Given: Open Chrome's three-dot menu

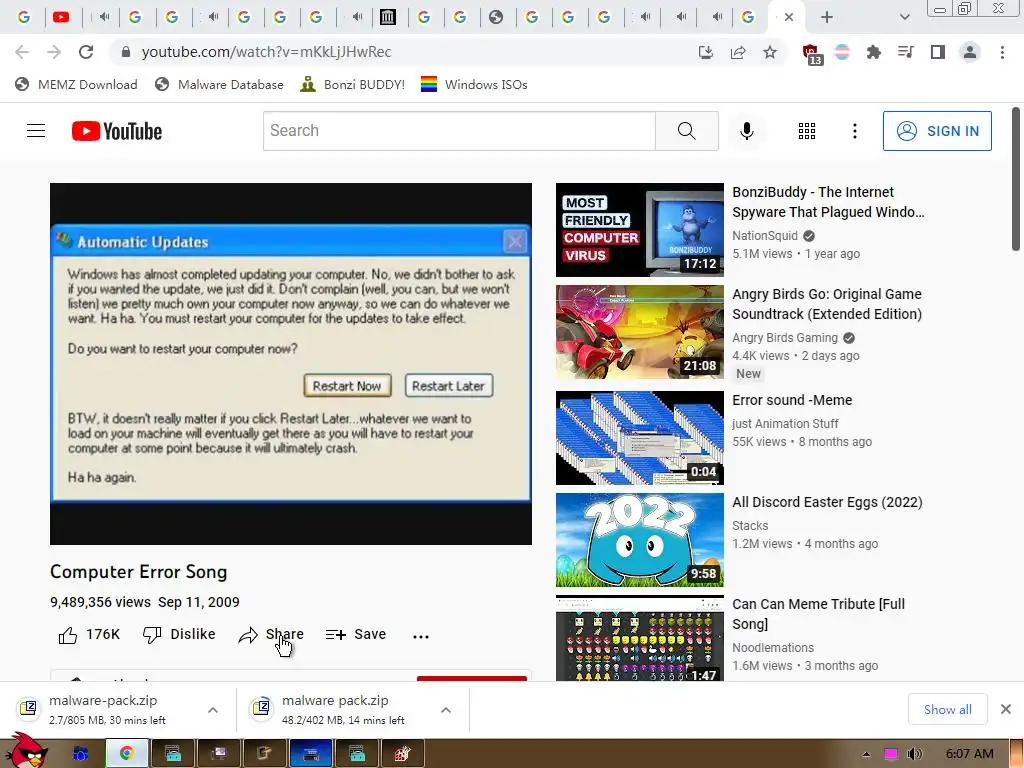Looking at the screenshot, I should 1002,52.
